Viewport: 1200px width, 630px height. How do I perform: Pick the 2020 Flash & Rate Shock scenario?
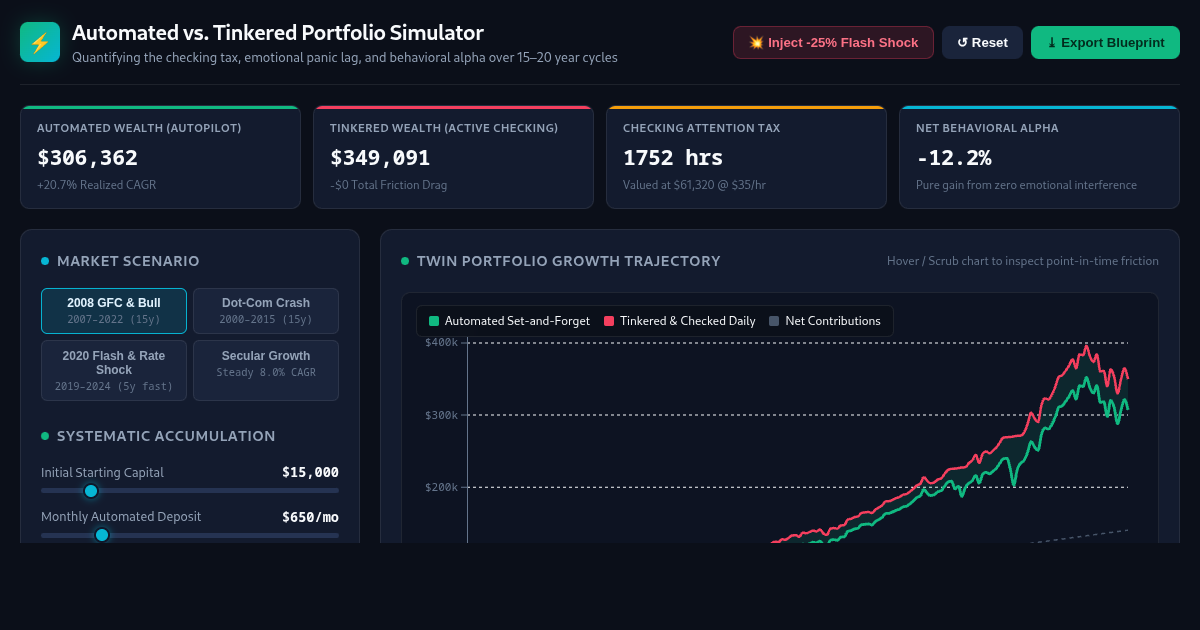(114, 370)
